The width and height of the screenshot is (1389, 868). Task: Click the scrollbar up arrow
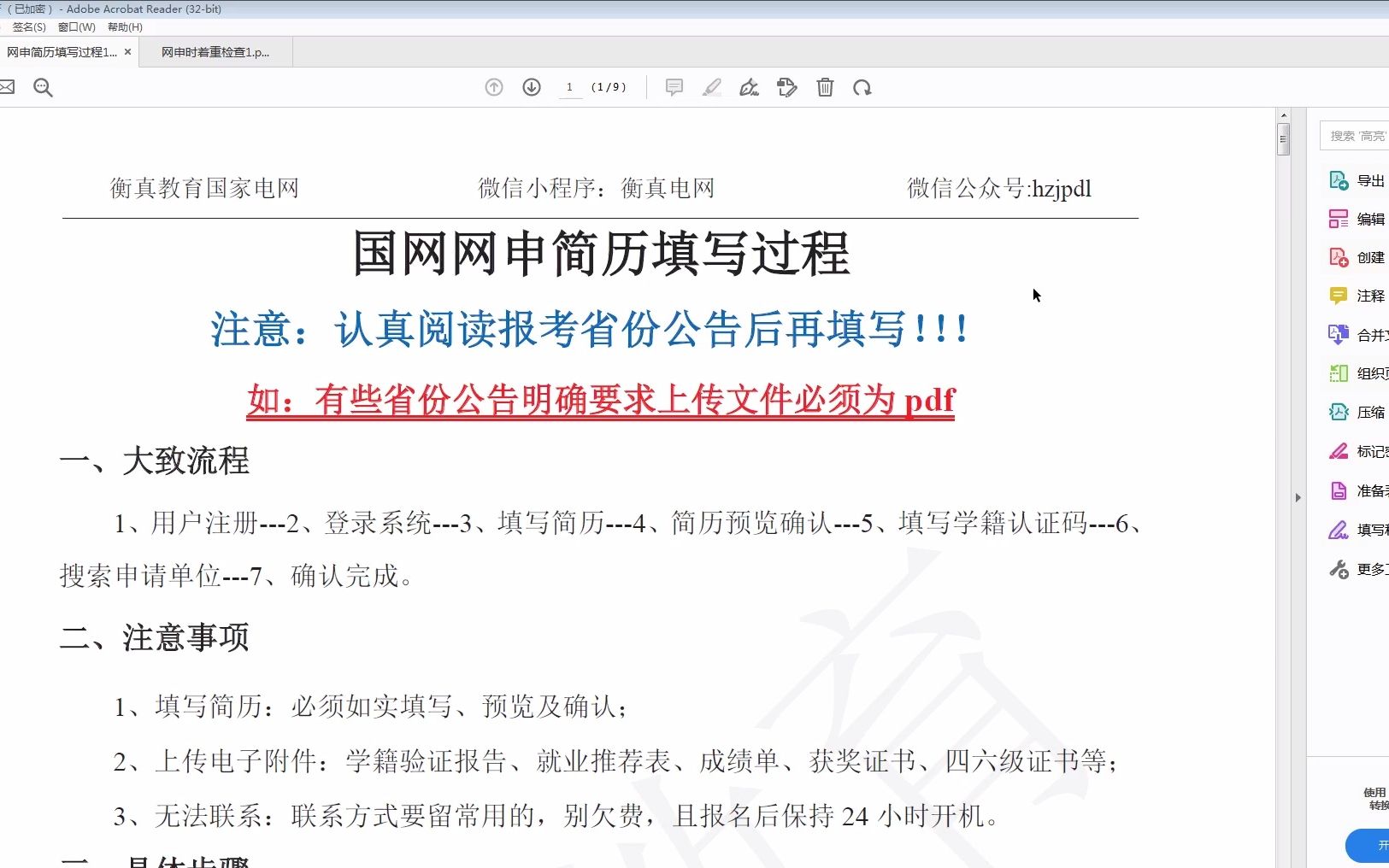click(1283, 114)
